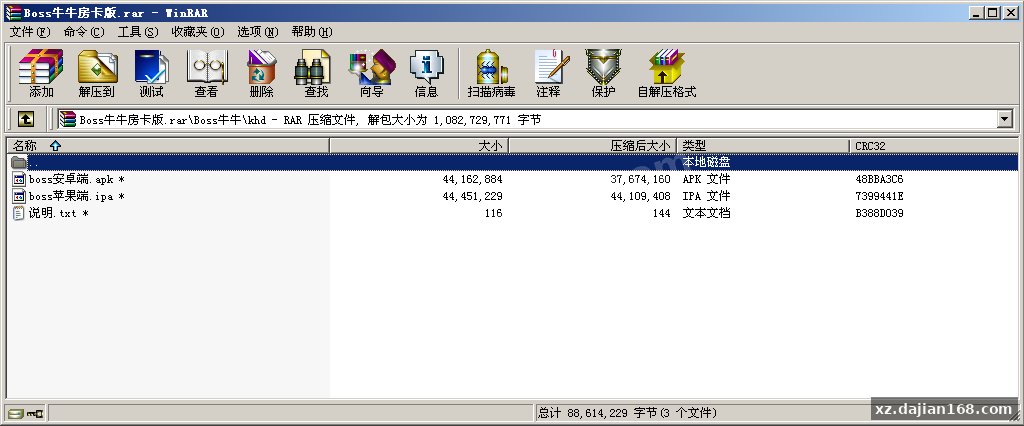Open the 收藏夹(O) menu
Screen dimensions: 1024x426
pyautogui.click(x=198, y=32)
